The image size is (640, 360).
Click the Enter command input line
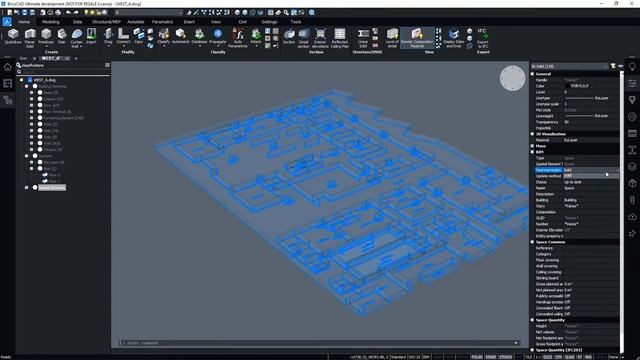pos(319,343)
